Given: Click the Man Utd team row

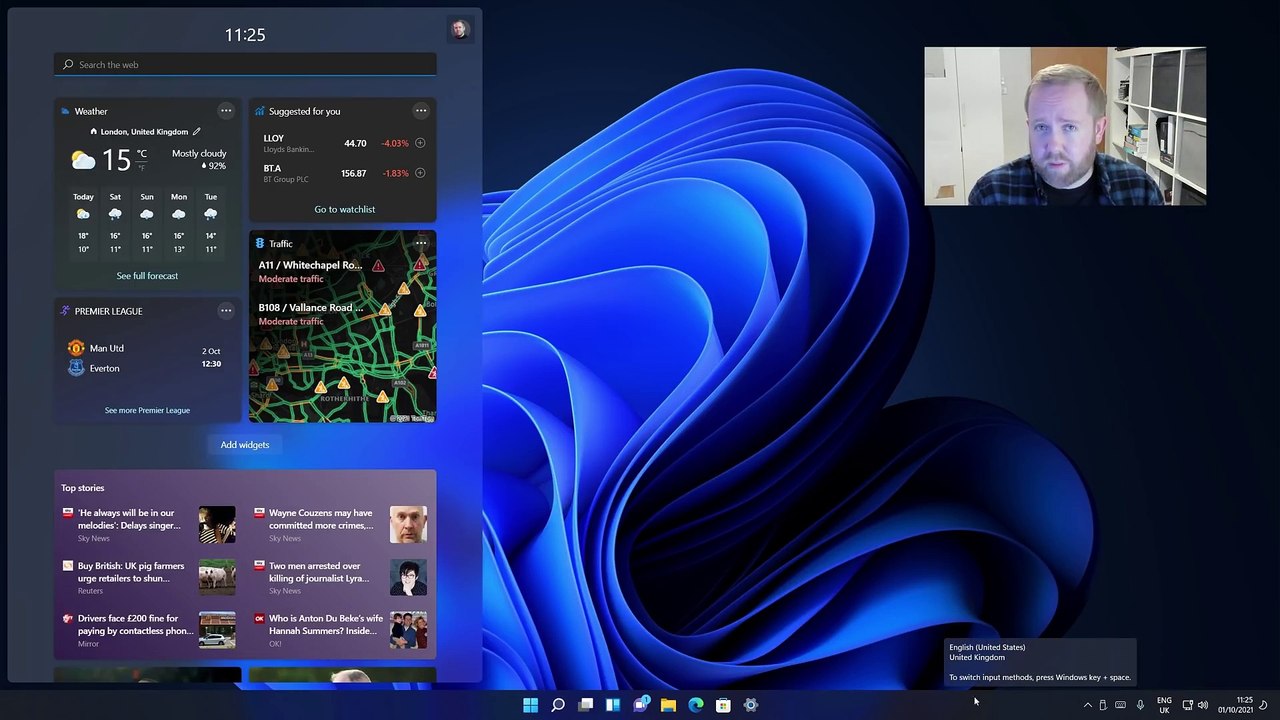Looking at the screenshot, I should click(96, 348).
